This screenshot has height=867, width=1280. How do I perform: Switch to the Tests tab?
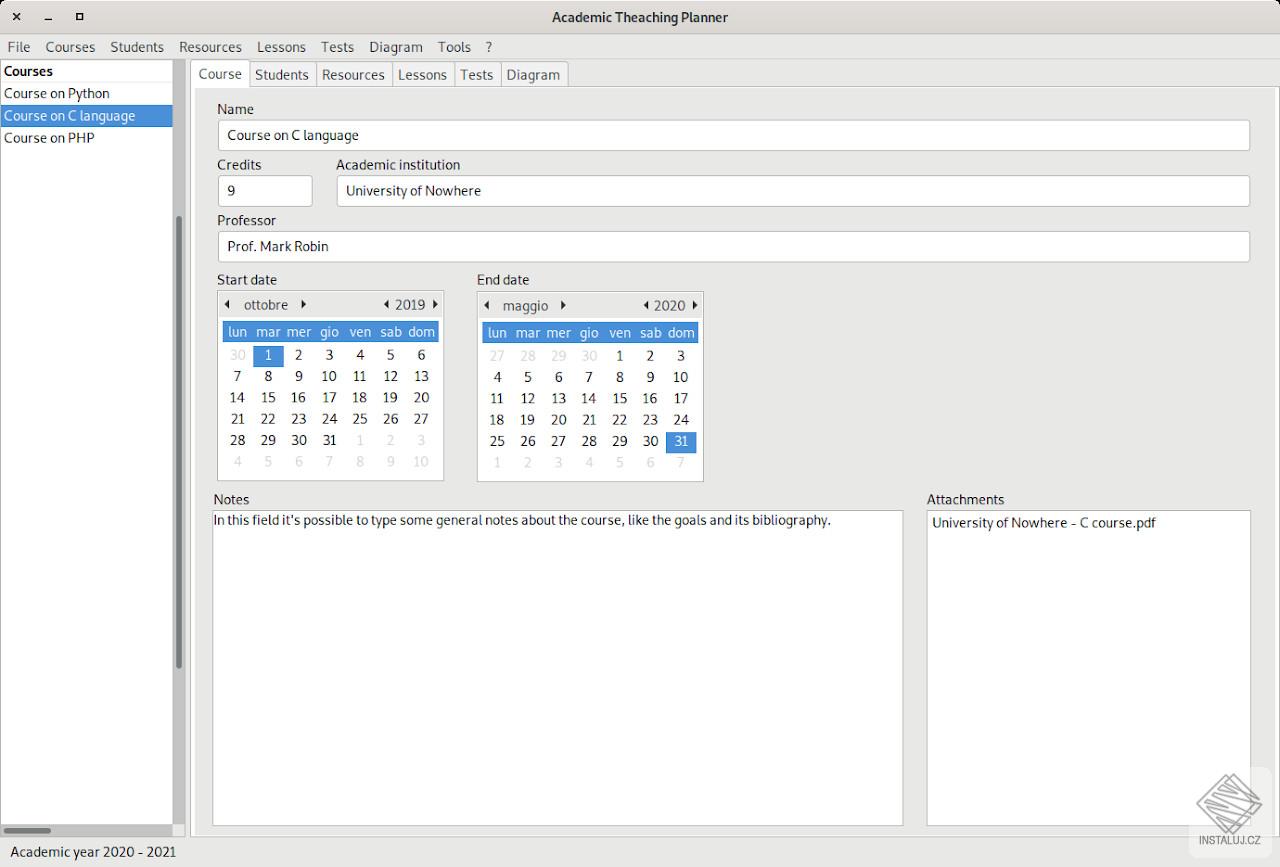[x=477, y=75]
